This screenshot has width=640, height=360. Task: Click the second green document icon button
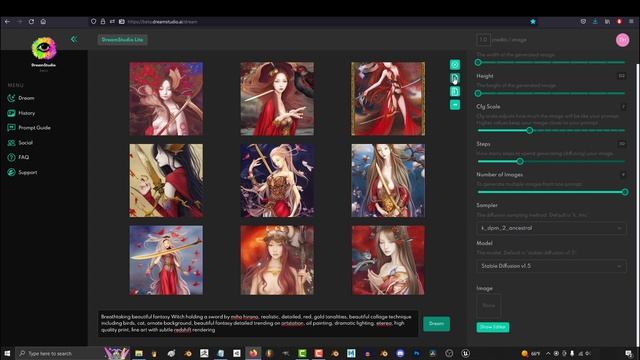tap(455, 78)
